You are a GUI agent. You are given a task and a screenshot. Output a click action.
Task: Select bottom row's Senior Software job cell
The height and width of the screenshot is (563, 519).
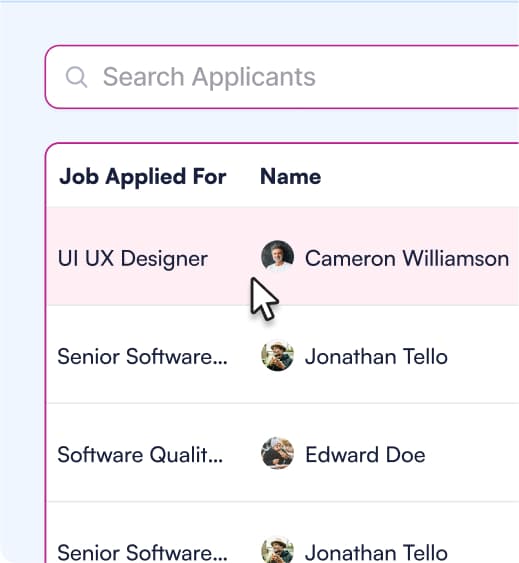(x=143, y=552)
